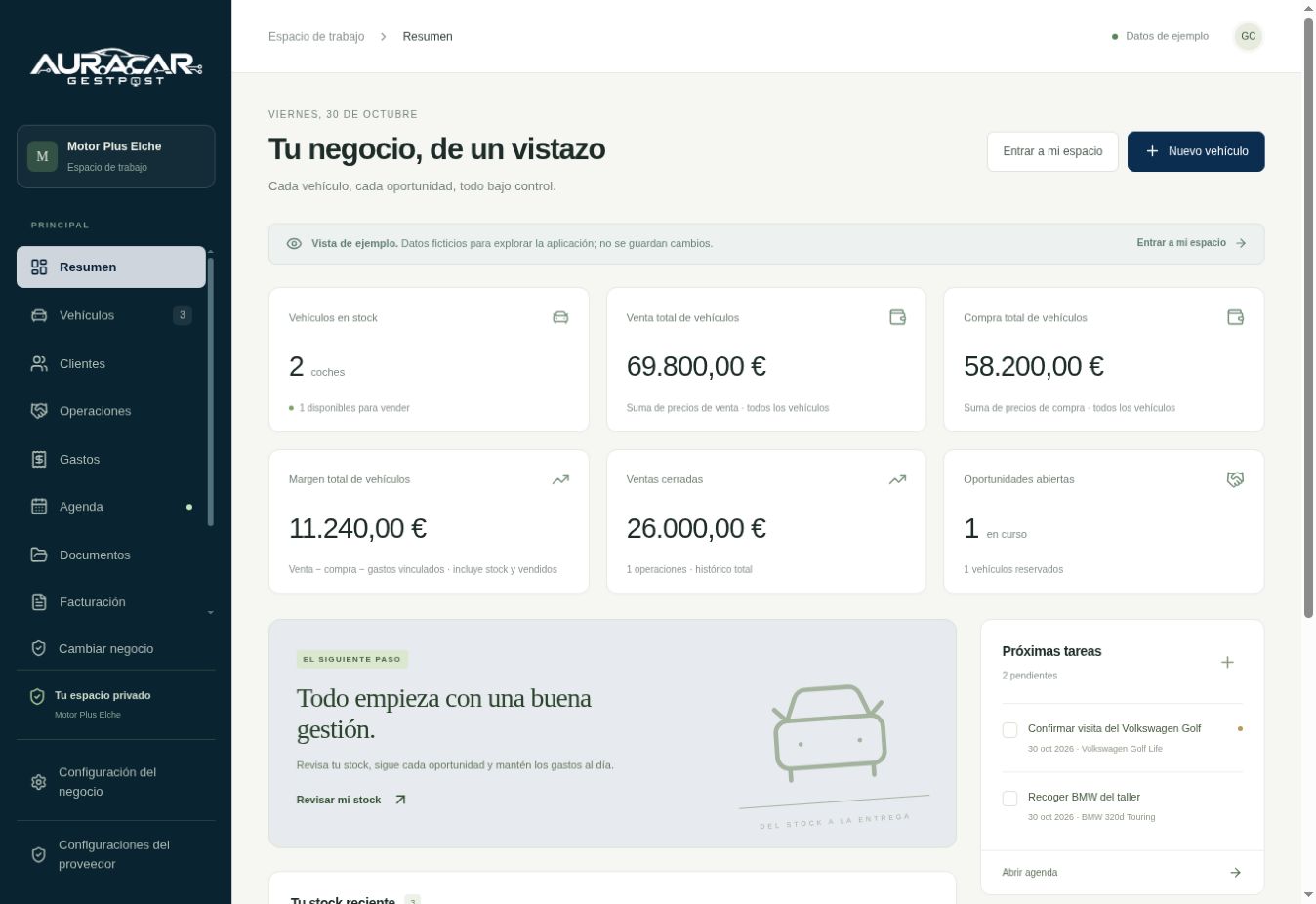This screenshot has height=904, width=1316.
Task: Click wallet icon on Compra total card
Action: pyautogui.click(x=1235, y=317)
